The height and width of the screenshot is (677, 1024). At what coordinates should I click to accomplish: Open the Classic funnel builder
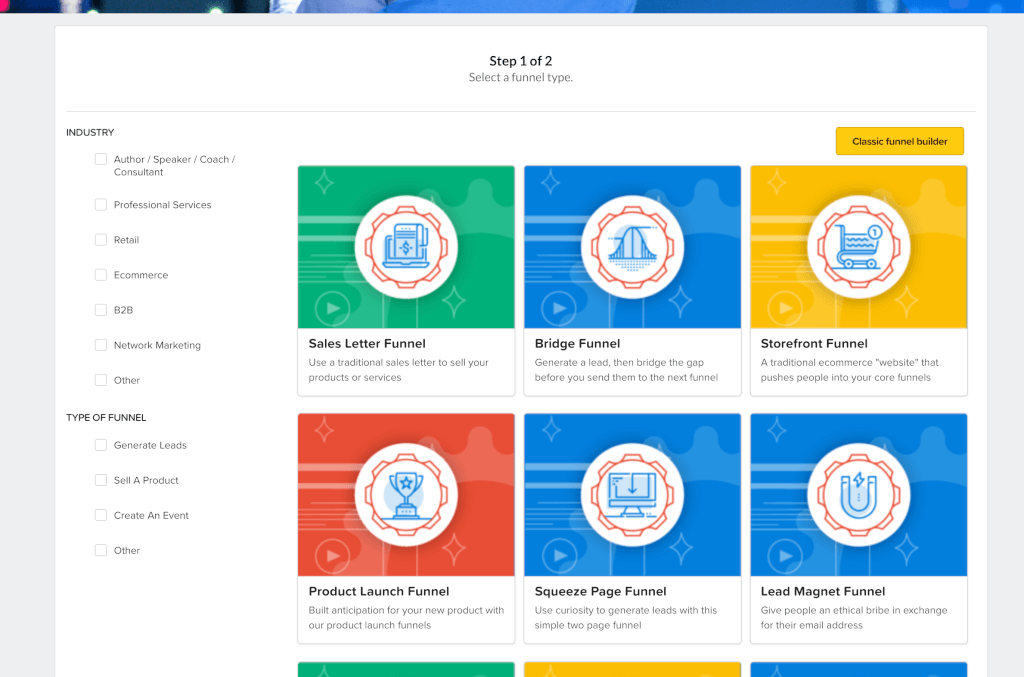coord(898,141)
